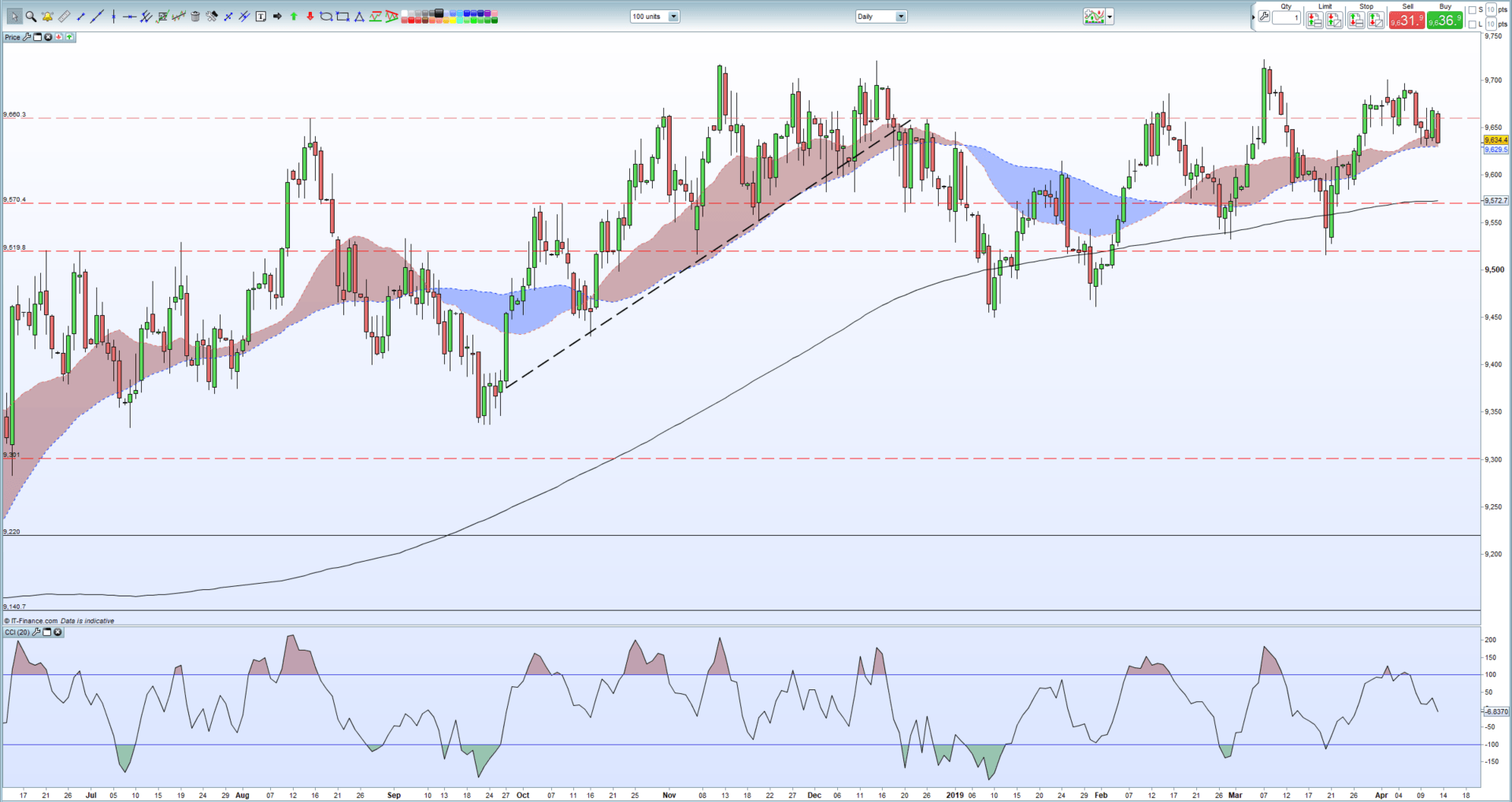Click the first Limit order button
The image size is (1512, 802).
tap(1314, 20)
